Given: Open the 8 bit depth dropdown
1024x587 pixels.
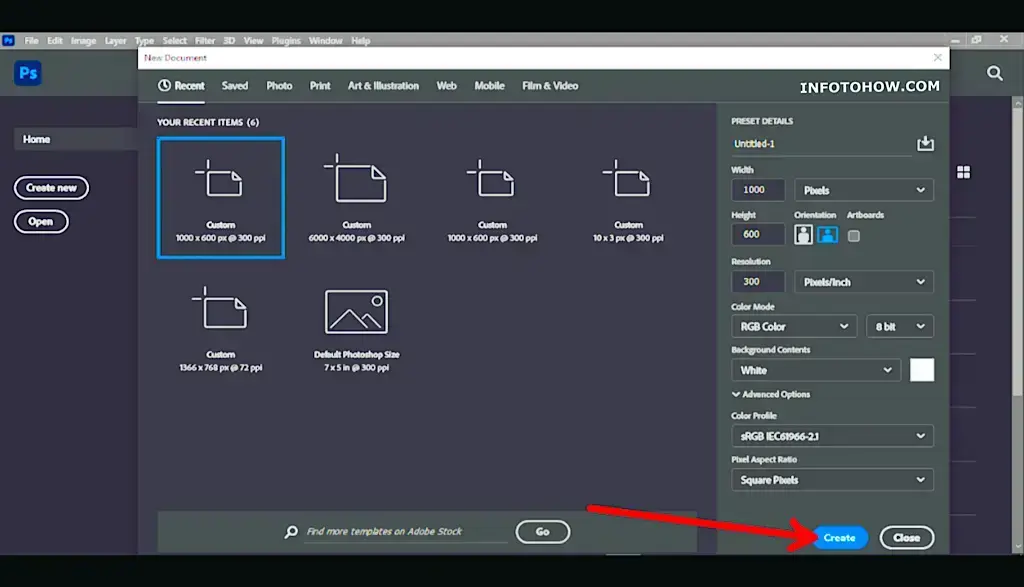Looking at the screenshot, I should coord(899,326).
